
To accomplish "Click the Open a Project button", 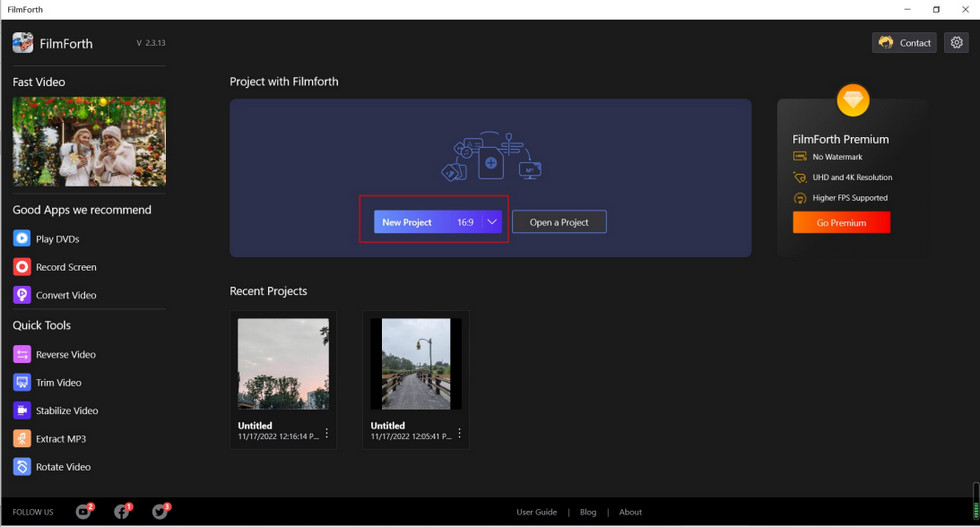I will [x=559, y=222].
